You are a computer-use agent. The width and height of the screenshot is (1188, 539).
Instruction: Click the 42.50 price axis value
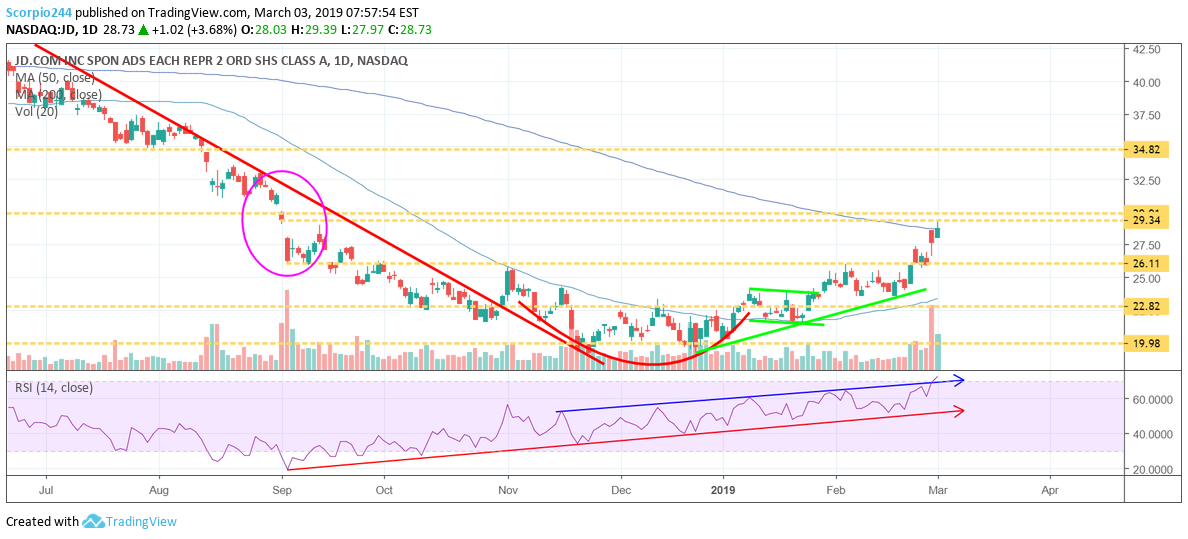click(x=1145, y=49)
